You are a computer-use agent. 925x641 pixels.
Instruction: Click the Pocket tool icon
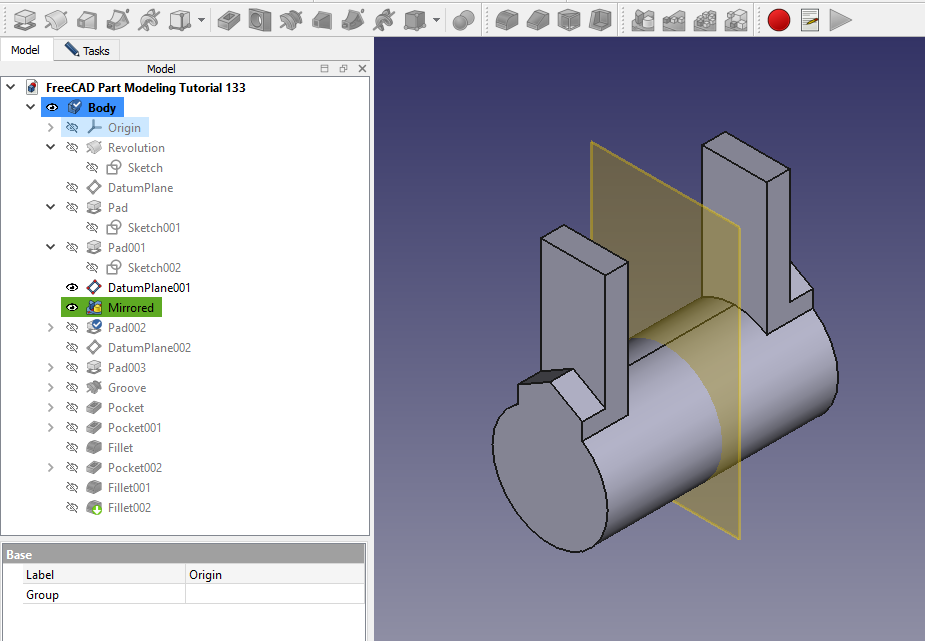click(x=229, y=19)
